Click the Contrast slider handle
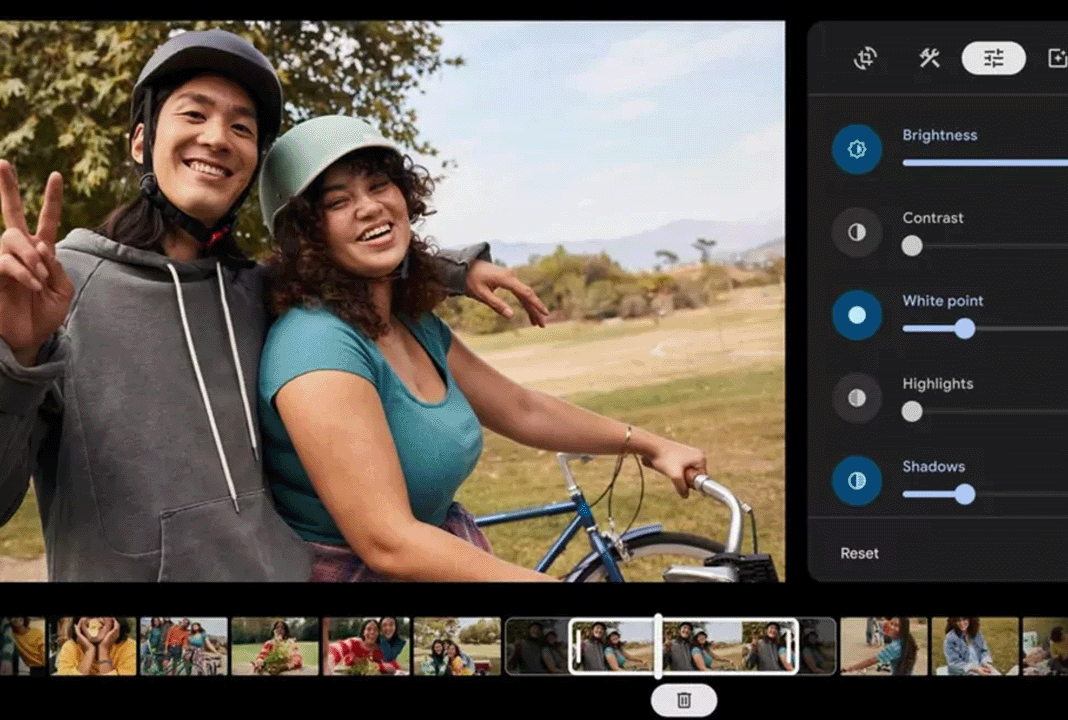1068x720 pixels. click(912, 246)
